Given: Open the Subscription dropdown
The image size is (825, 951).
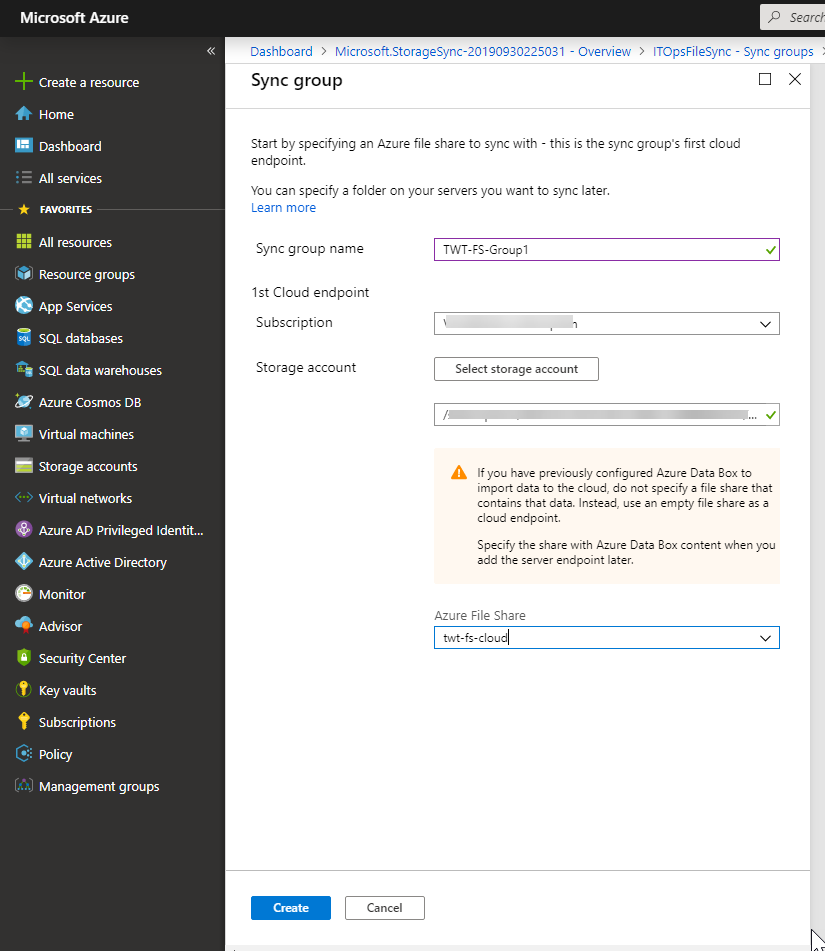Looking at the screenshot, I should coord(607,323).
